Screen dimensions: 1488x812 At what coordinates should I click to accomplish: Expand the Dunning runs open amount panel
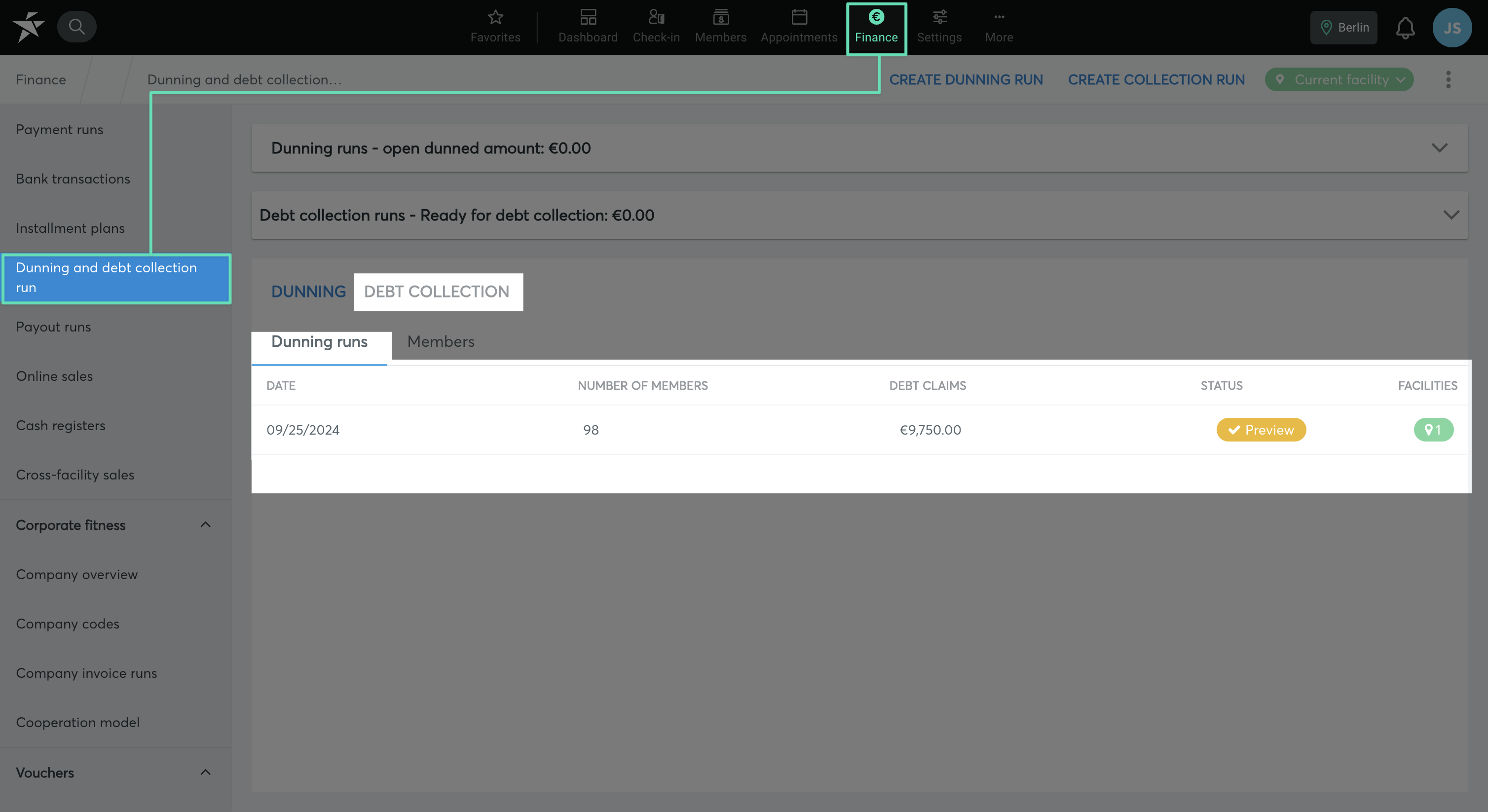(859, 148)
